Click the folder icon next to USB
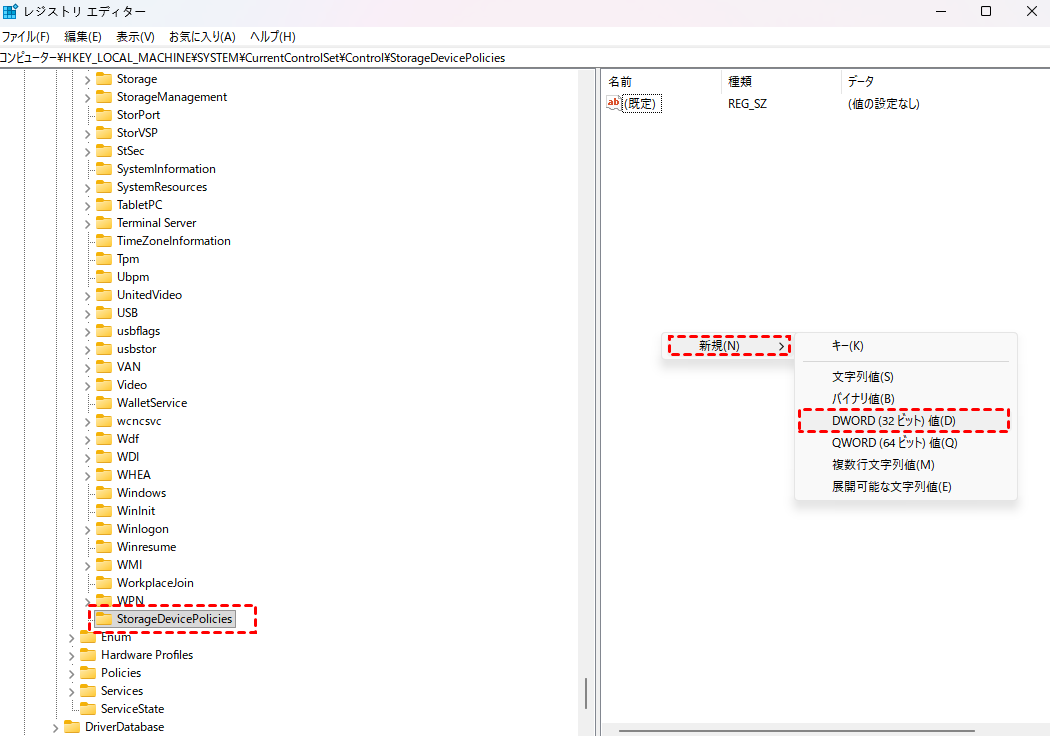Viewport: 1050px width, 736px height. (104, 313)
